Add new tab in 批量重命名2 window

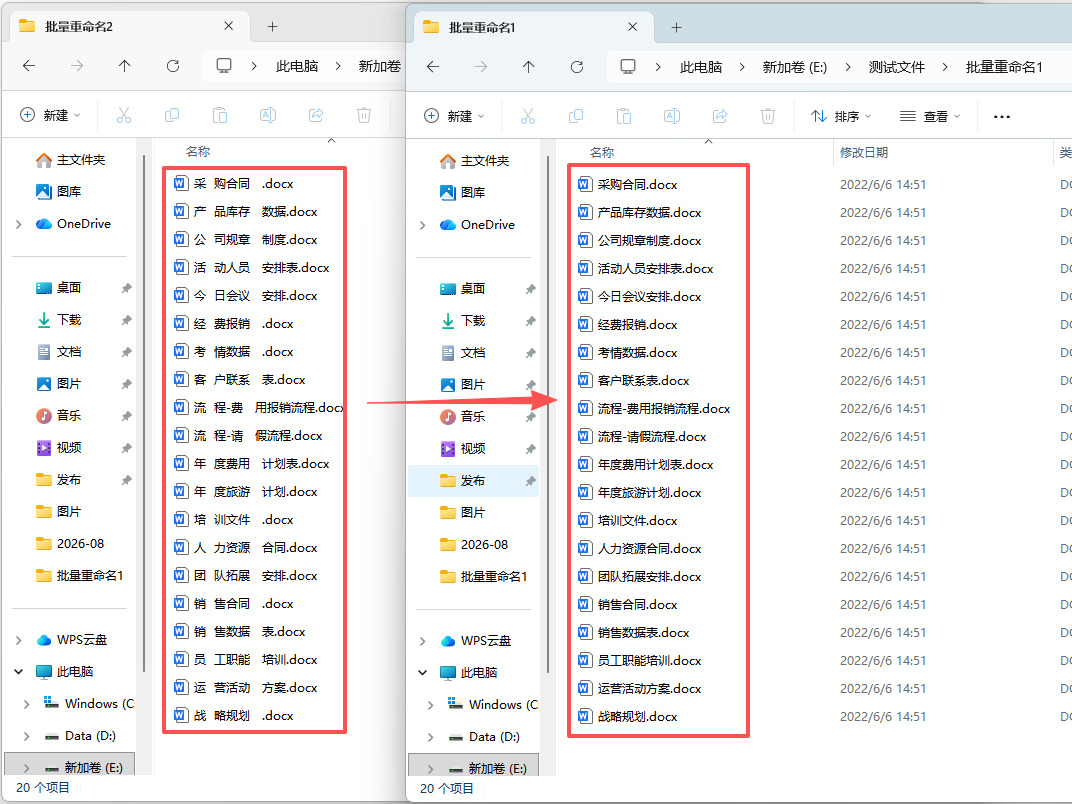(x=272, y=27)
